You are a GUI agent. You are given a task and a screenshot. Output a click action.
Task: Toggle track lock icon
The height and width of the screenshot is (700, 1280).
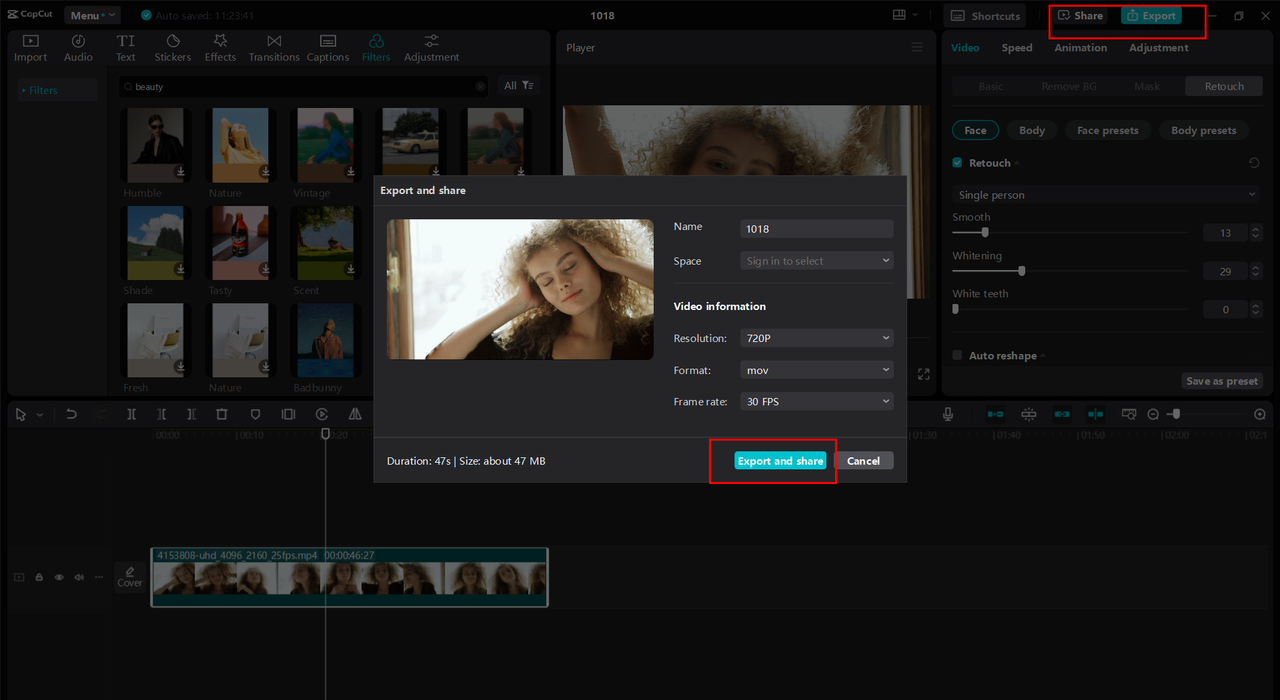point(39,577)
